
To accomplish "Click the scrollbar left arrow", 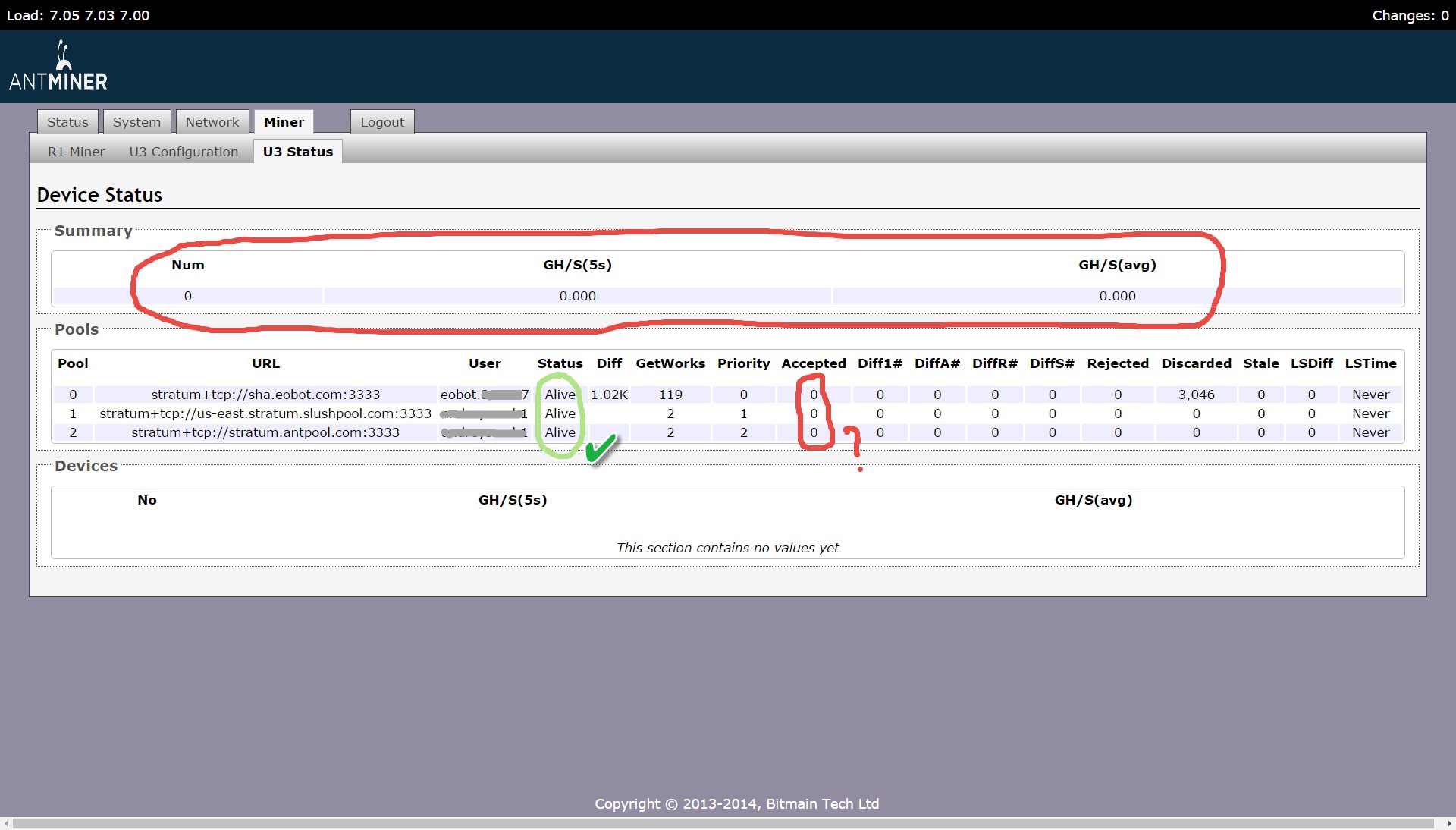I will tap(6, 823).
